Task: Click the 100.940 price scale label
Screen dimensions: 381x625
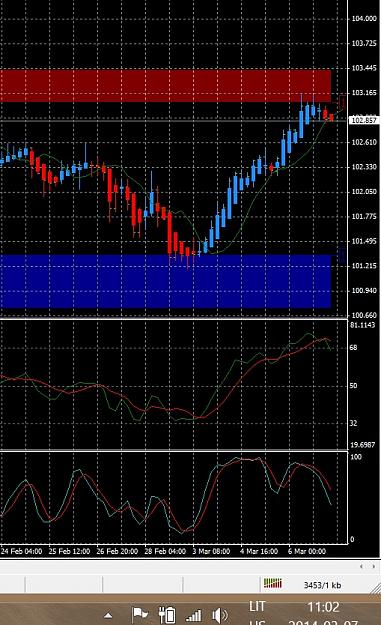Action: 364,290
